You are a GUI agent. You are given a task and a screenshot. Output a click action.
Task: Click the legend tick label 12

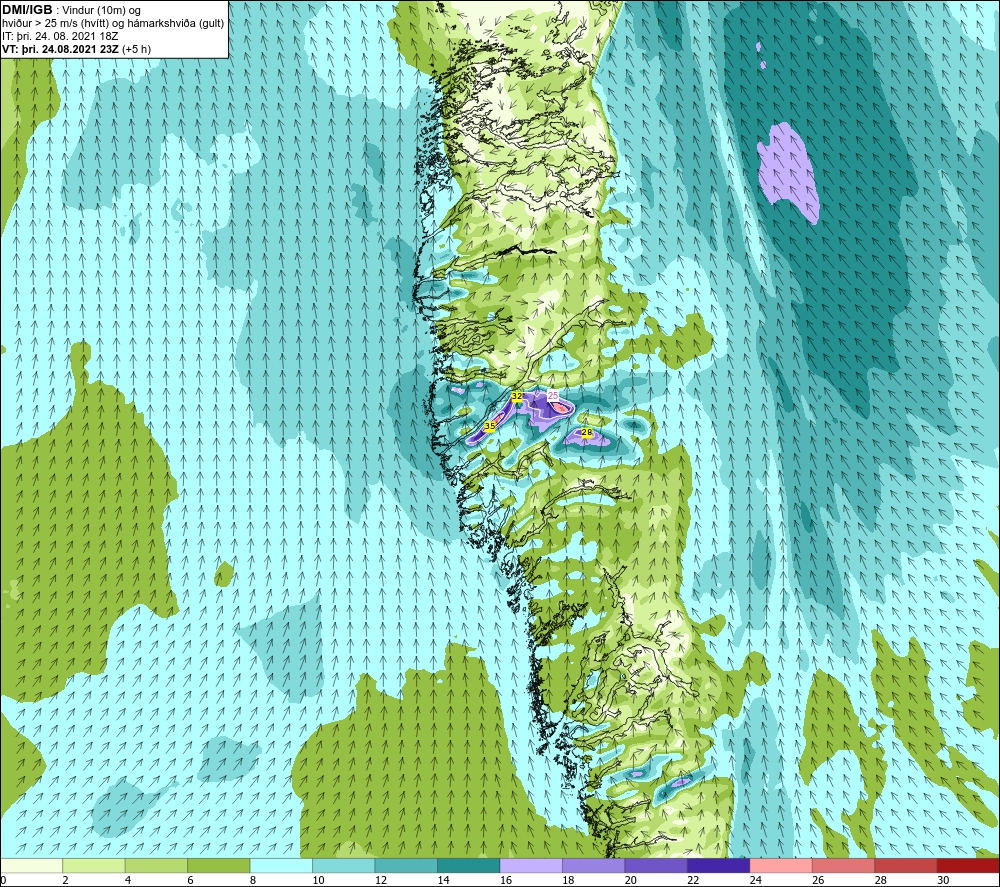[x=381, y=880]
